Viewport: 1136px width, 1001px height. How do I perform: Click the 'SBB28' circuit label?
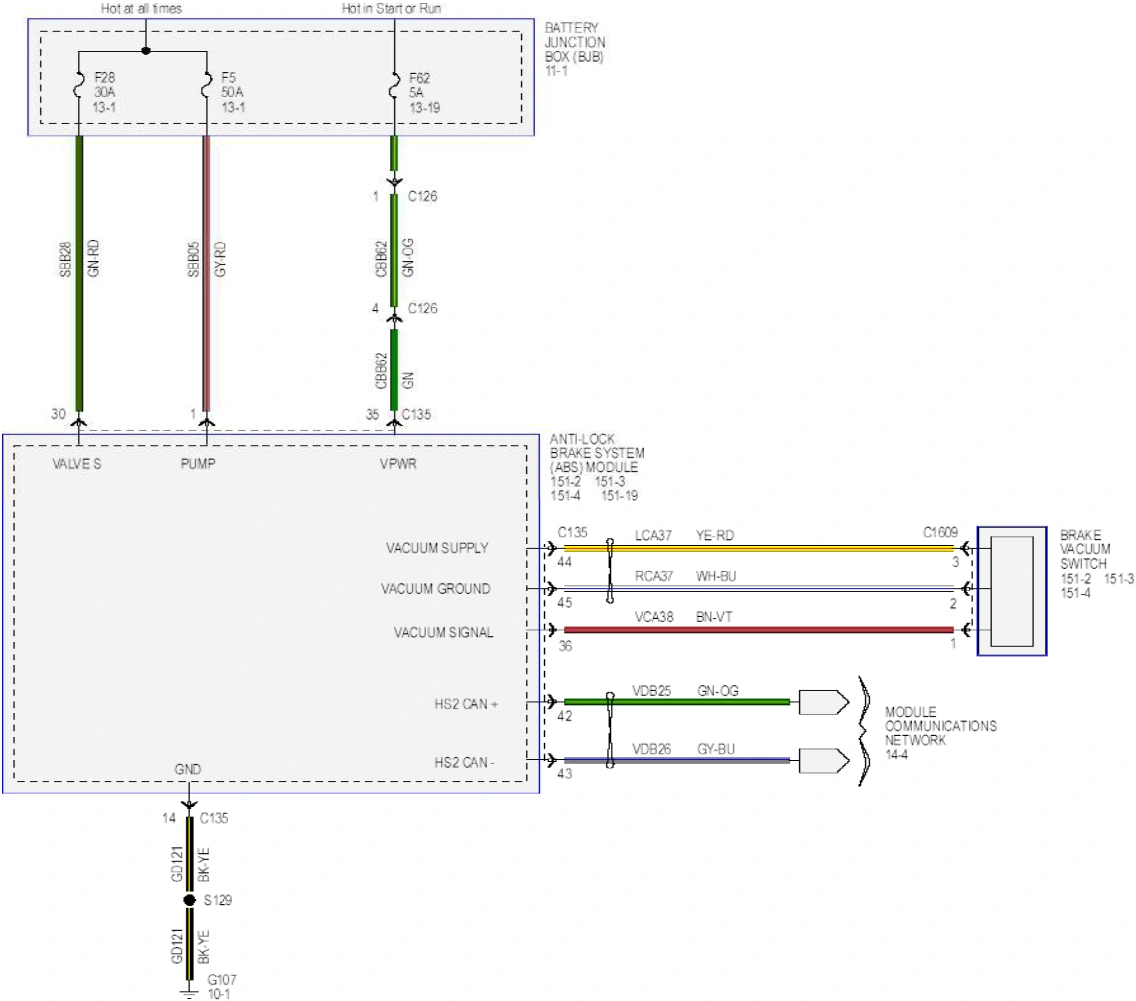tap(64, 260)
